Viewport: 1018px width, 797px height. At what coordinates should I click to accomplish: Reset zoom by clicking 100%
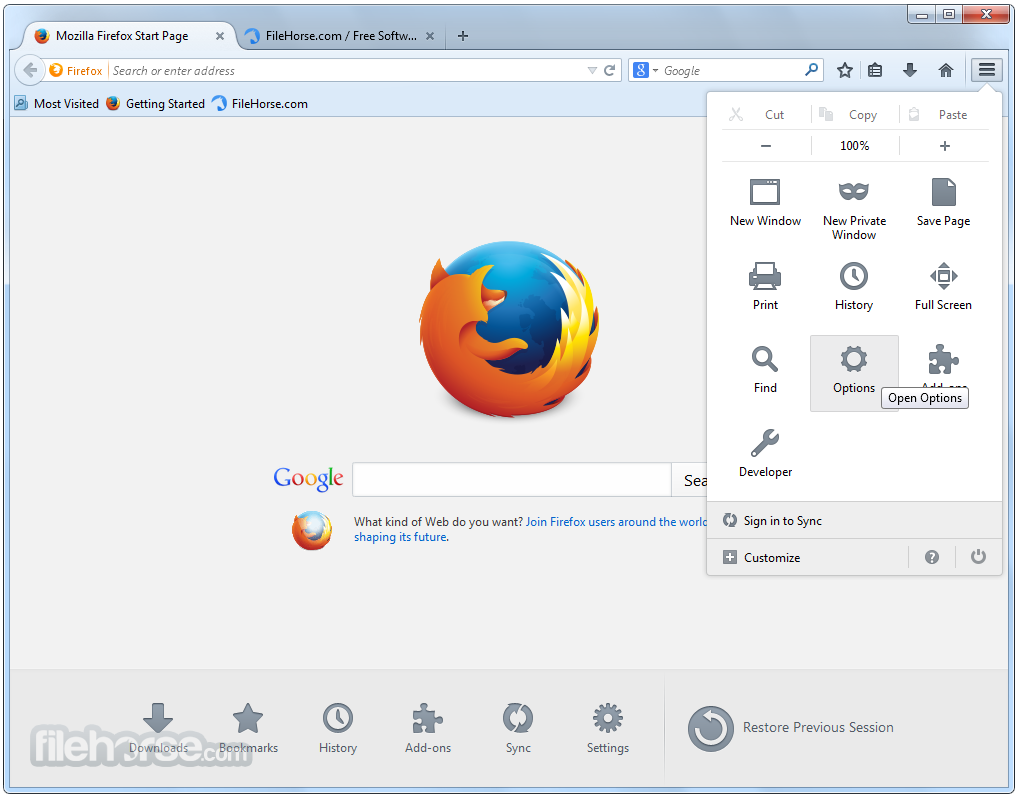854,145
